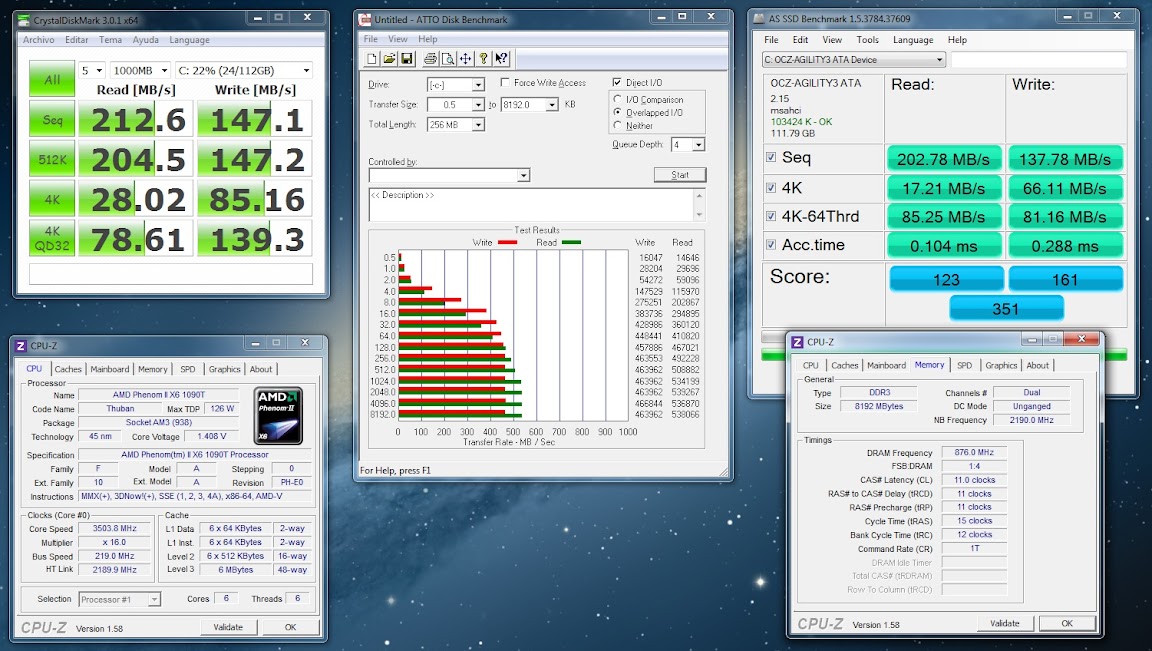Open the Language menu in AS SSD
The height and width of the screenshot is (651, 1152).
[x=912, y=40]
